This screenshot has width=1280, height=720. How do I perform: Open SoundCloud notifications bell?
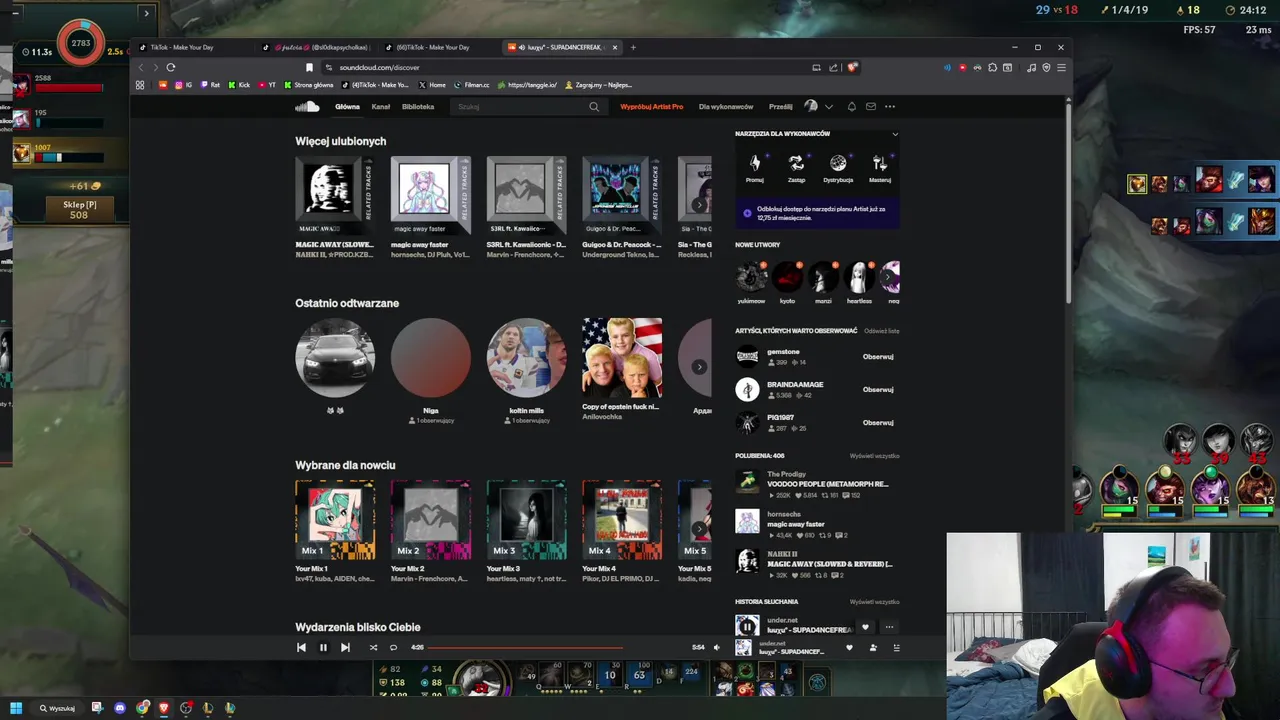(x=851, y=106)
